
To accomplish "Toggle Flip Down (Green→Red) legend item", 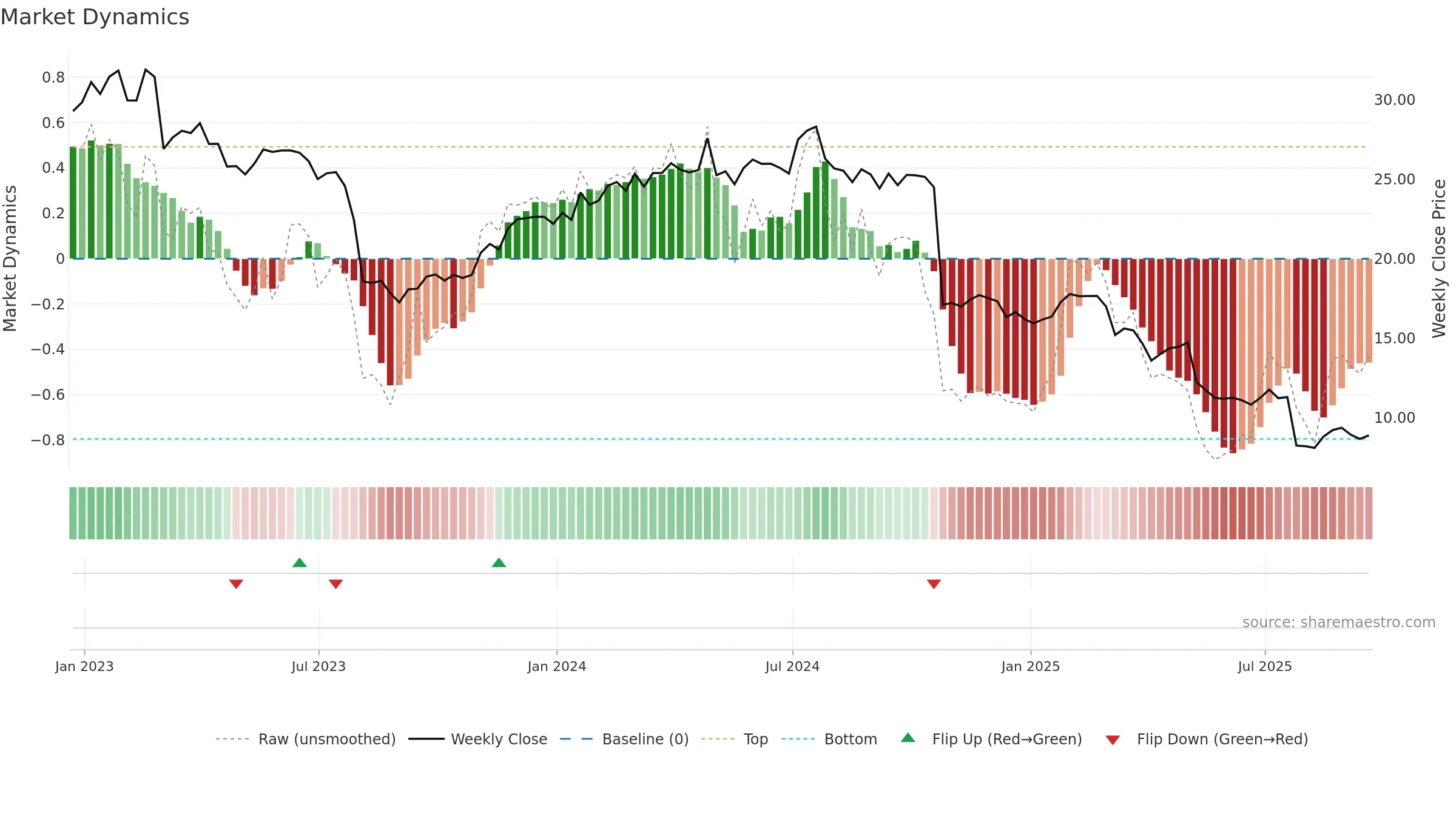I will (1206, 739).
